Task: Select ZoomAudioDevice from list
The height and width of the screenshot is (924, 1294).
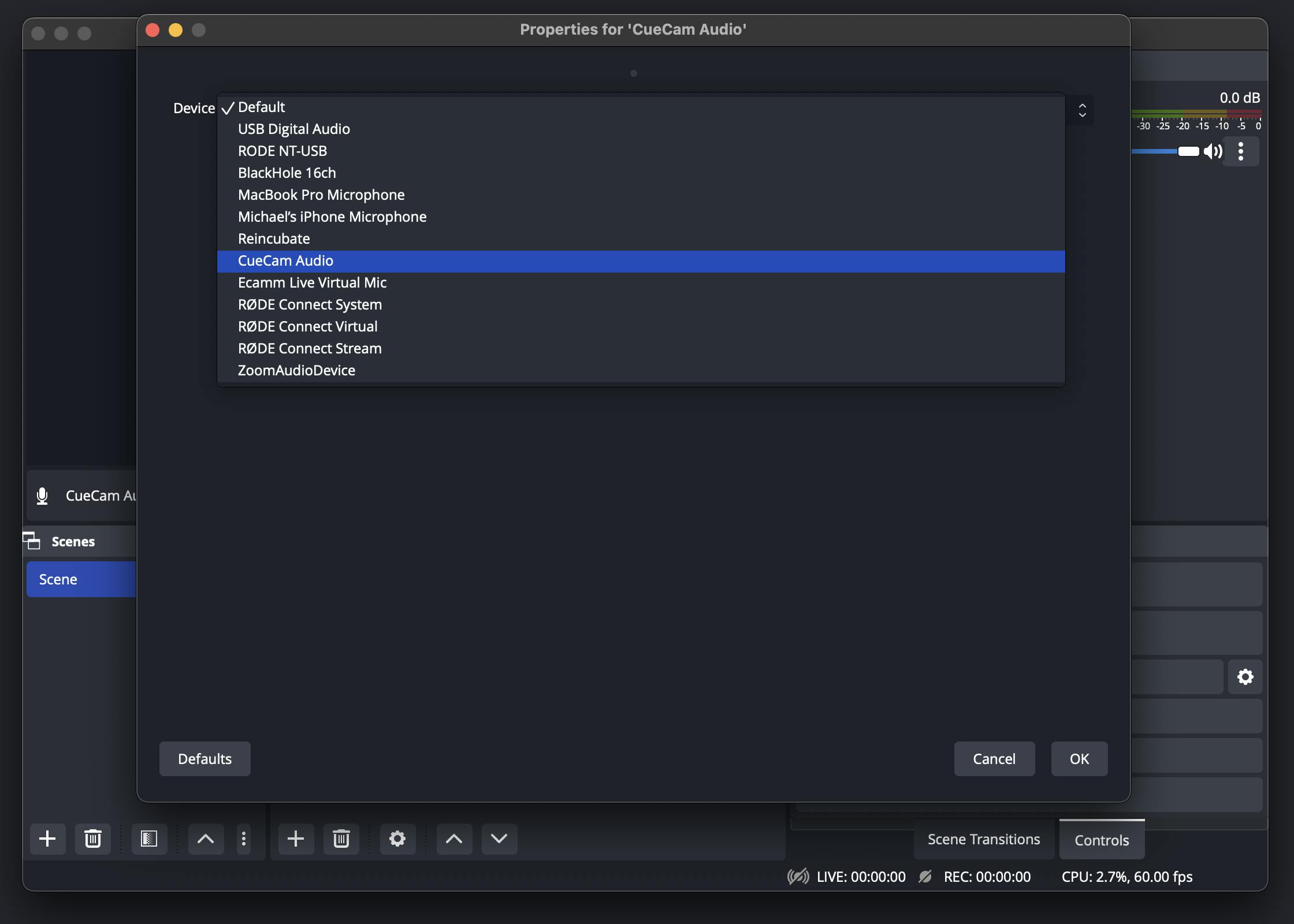Action: click(x=296, y=370)
